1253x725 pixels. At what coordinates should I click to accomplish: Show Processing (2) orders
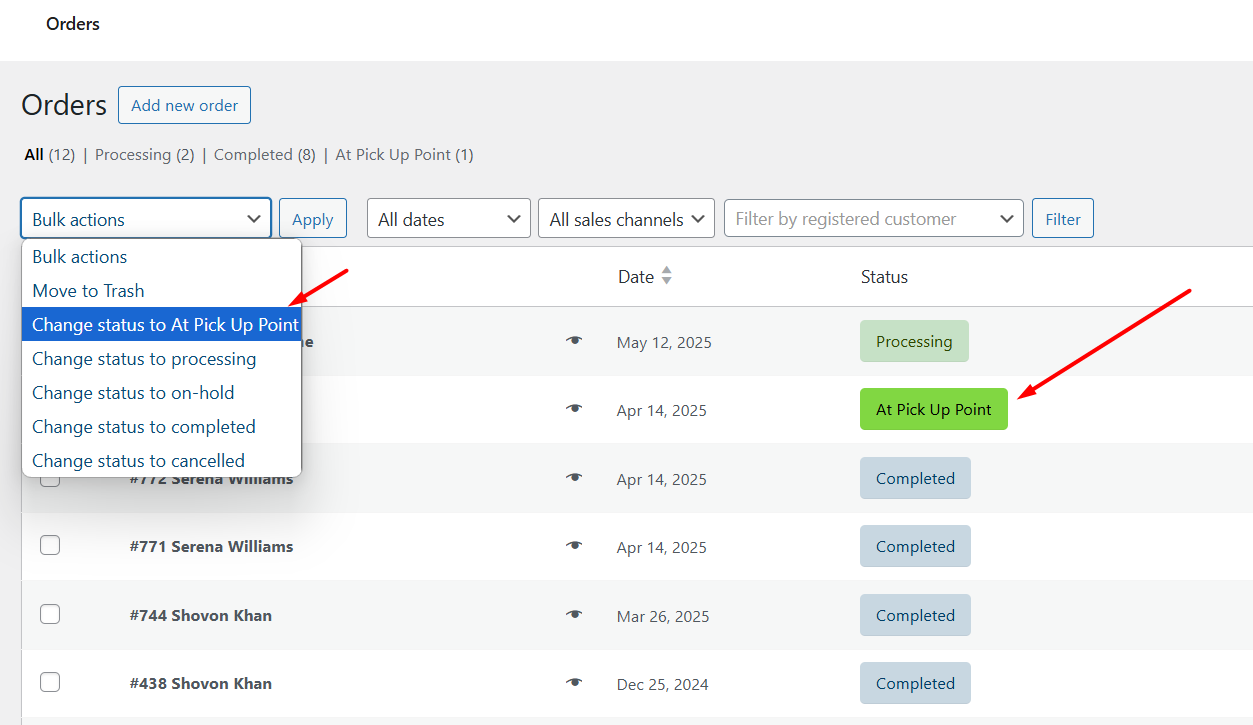pyautogui.click(x=145, y=155)
